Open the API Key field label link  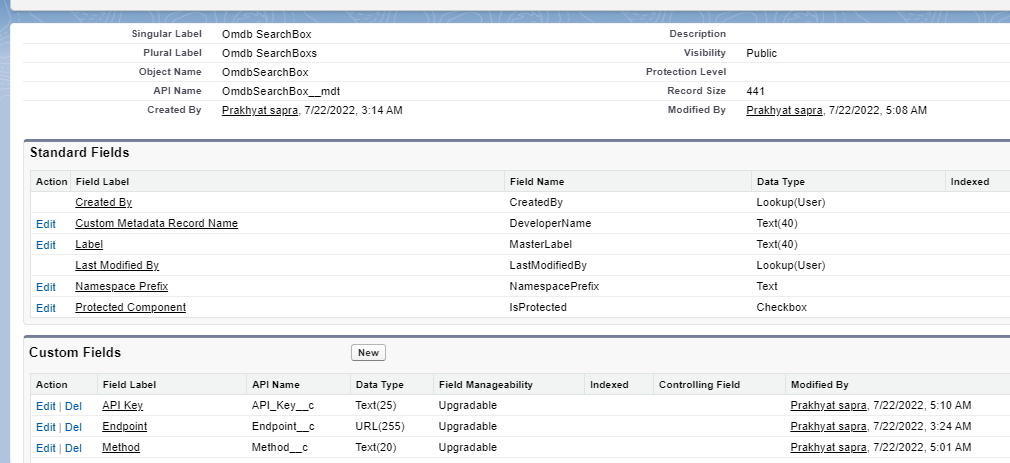[x=122, y=405]
